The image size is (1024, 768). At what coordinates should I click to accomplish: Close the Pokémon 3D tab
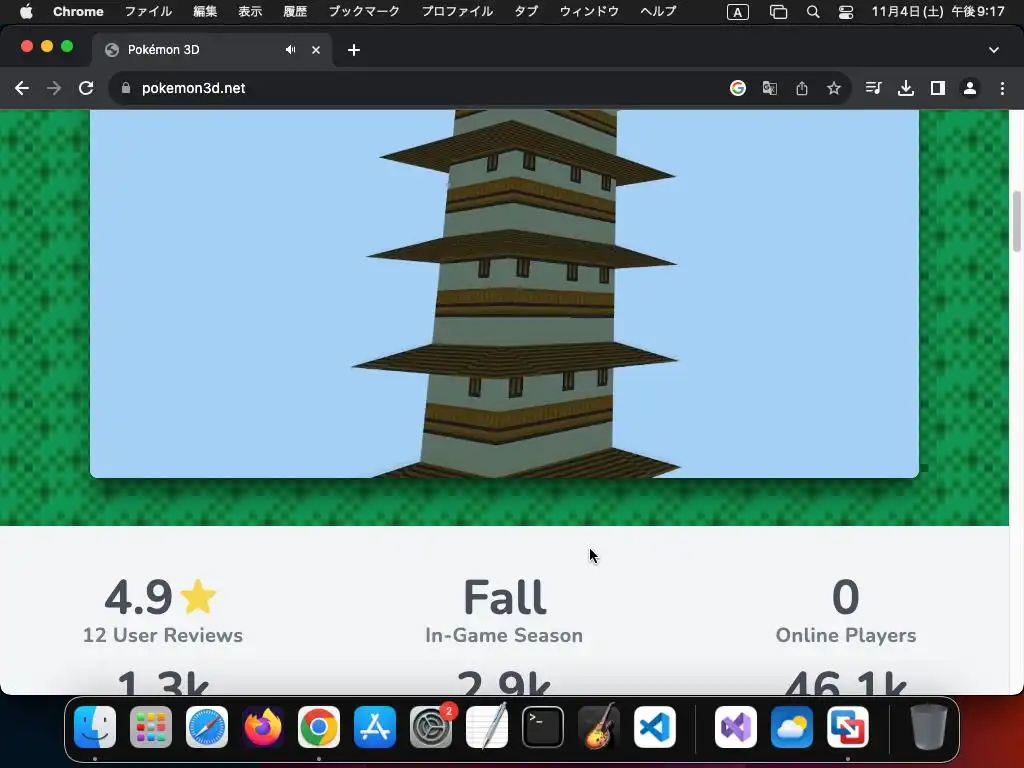(316, 50)
